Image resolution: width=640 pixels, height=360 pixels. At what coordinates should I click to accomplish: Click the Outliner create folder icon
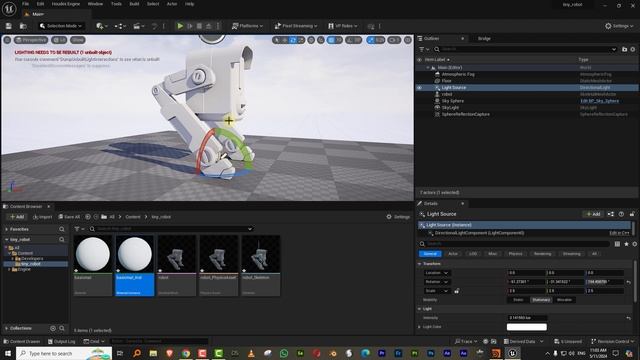624,49
